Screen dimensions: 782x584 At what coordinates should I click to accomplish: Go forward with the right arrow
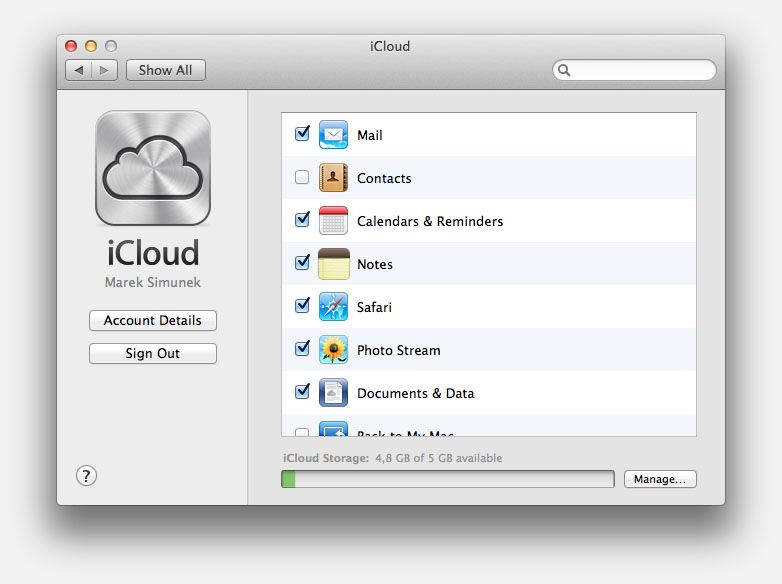tap(104, 70)
